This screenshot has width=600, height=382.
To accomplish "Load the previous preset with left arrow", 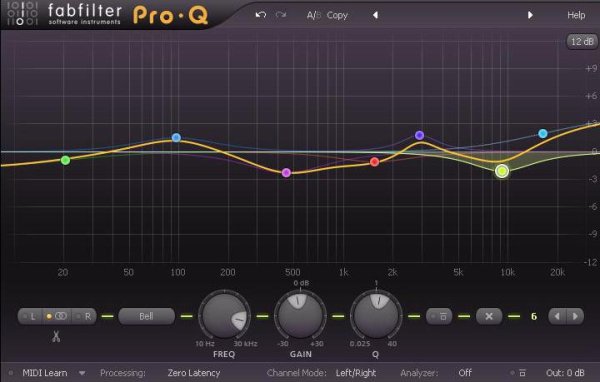I will (375, 15).
